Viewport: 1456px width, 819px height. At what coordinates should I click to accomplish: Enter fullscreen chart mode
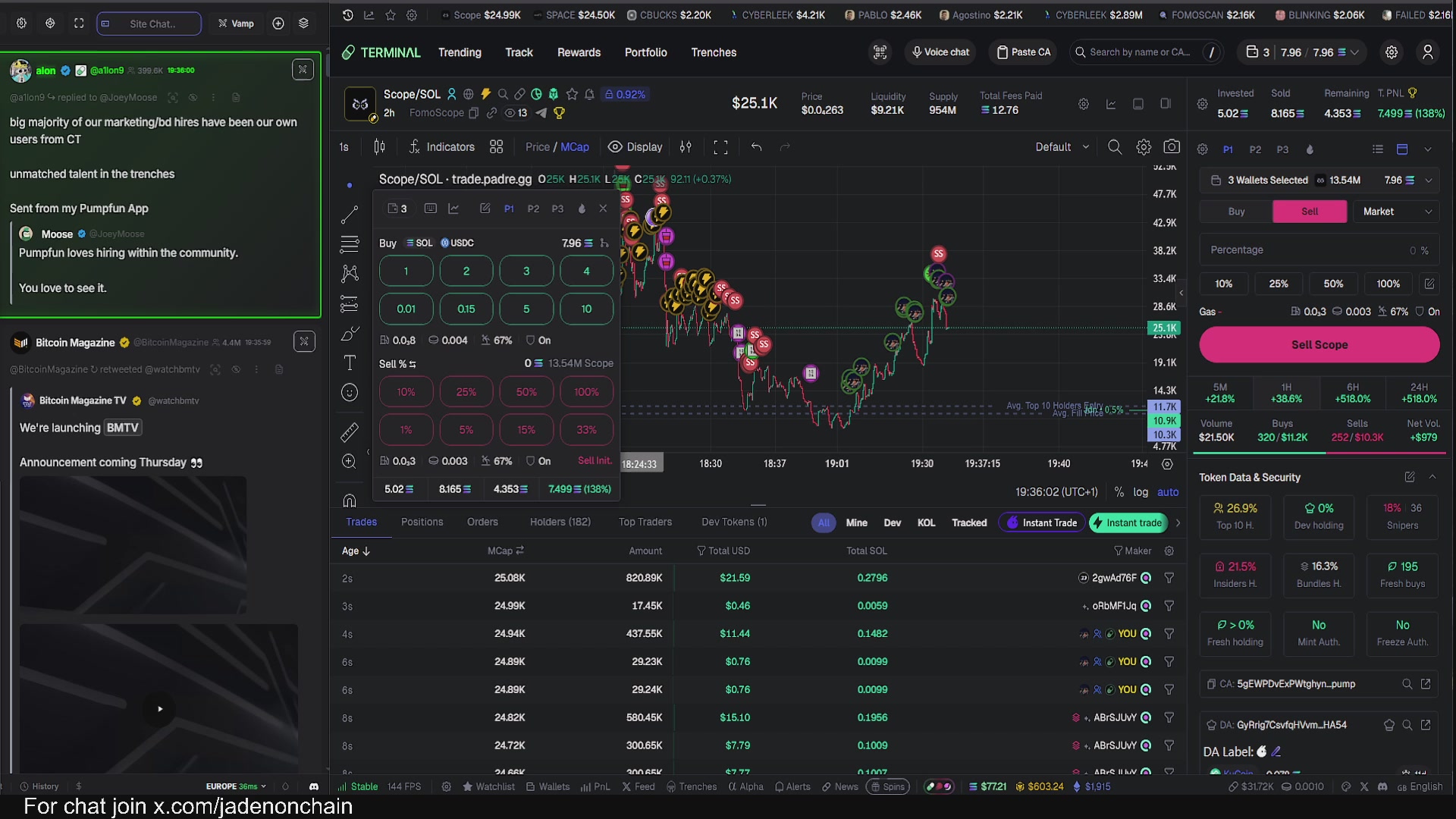pos(720,147)
